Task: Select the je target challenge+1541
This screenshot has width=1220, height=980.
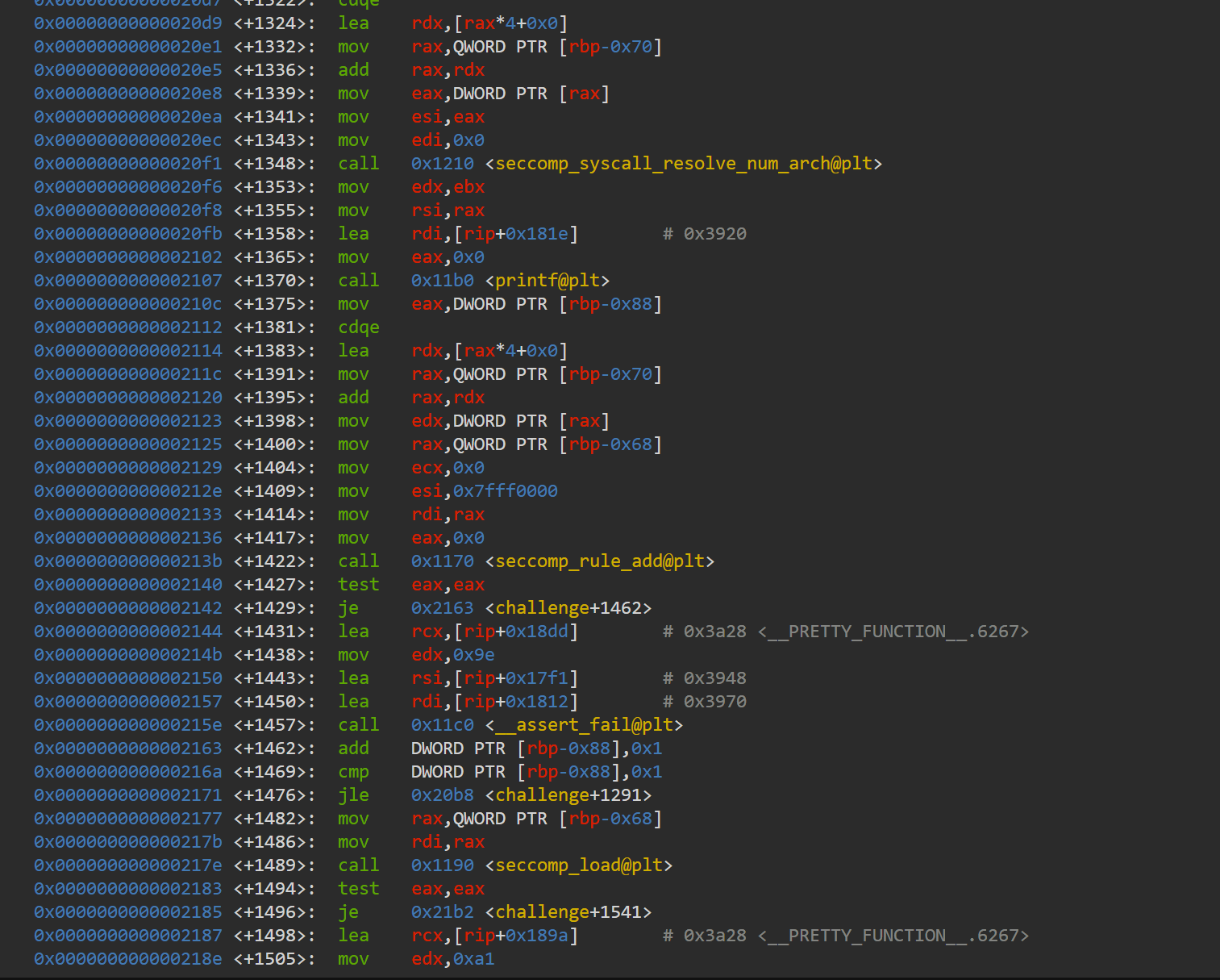Action: coord(568,912)
